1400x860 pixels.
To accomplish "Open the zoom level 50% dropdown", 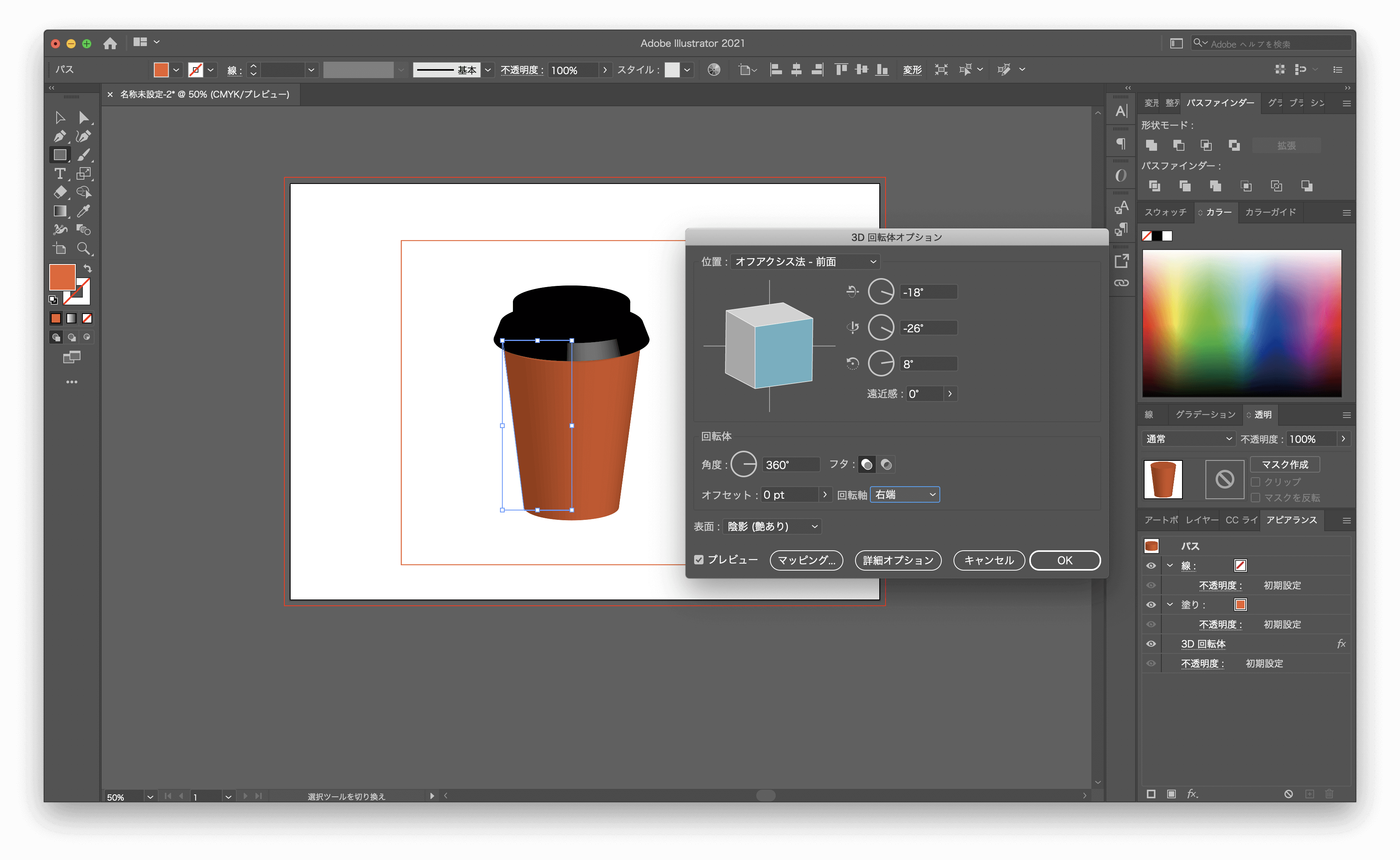I will click(150, 796).
